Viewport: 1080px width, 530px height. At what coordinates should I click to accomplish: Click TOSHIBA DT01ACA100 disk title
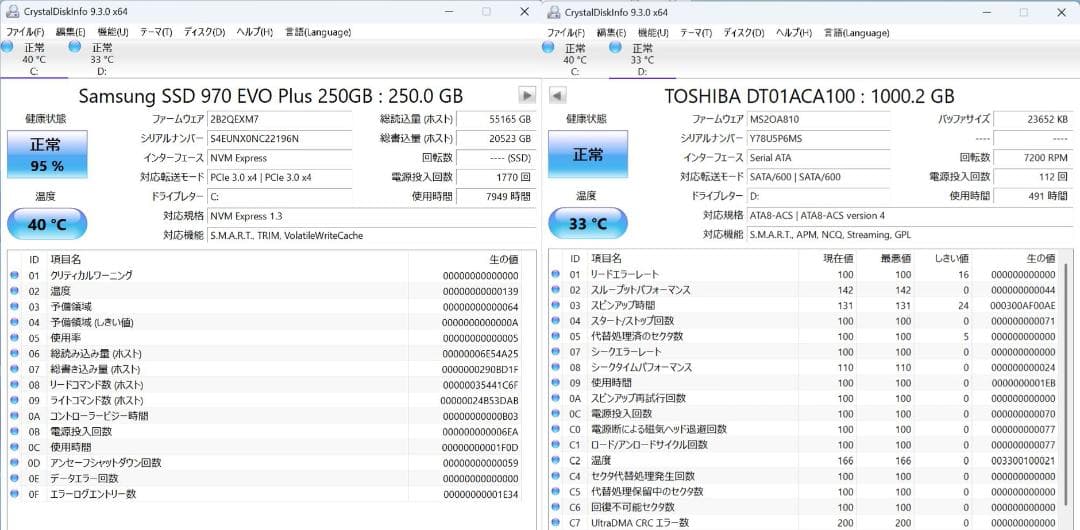click(810, 96)
